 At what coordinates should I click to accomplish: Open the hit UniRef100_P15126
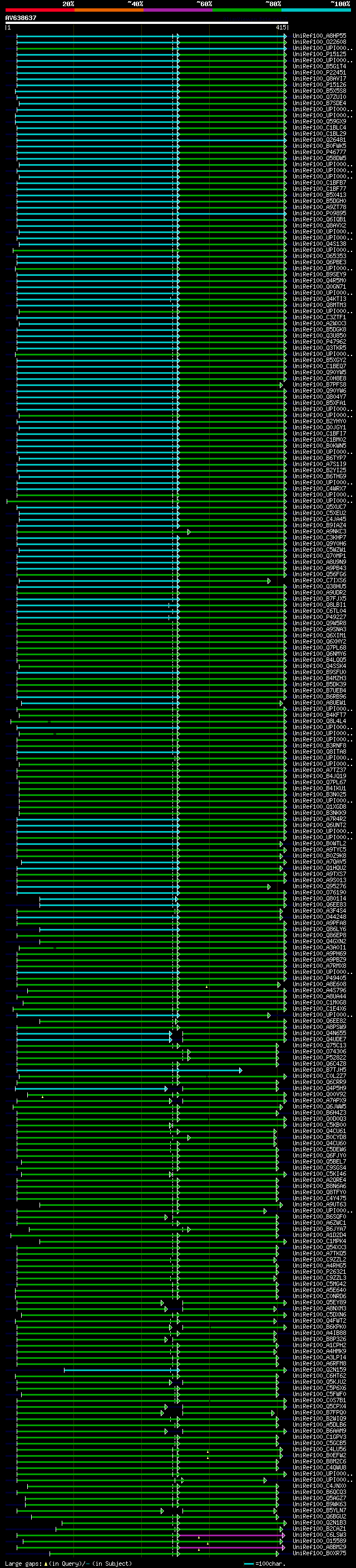[319, 85]
